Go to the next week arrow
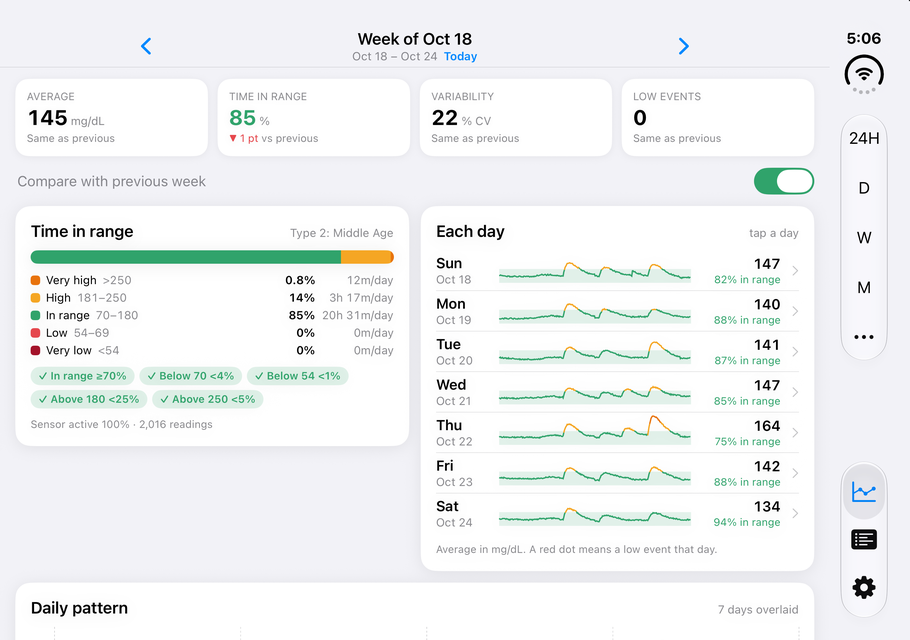Image resolution: width=910 pixels, height=640 pixels. (x=684, y=46)
